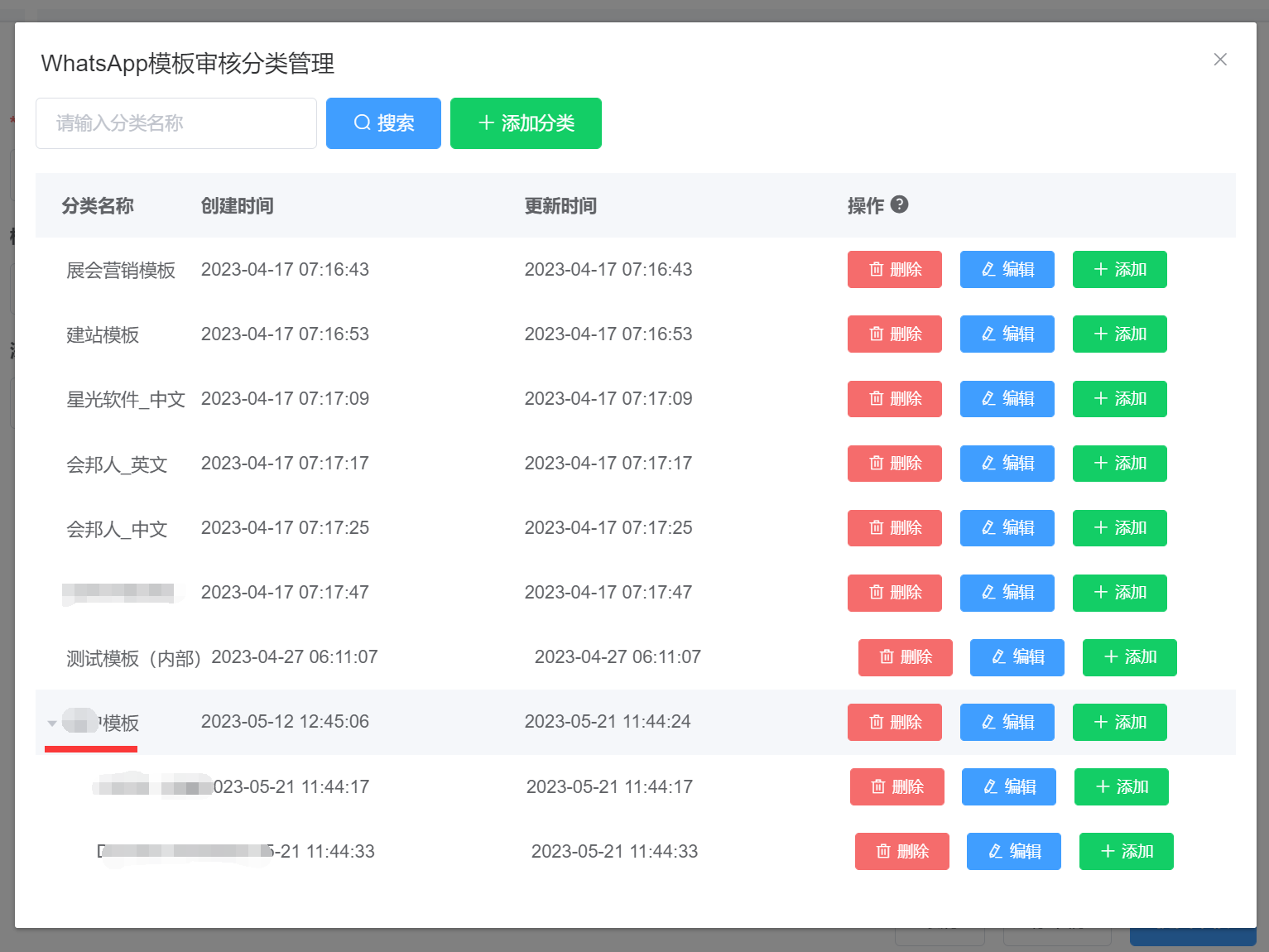Click update time 2023-05-21 11:44:24

[x=608, y=721]
